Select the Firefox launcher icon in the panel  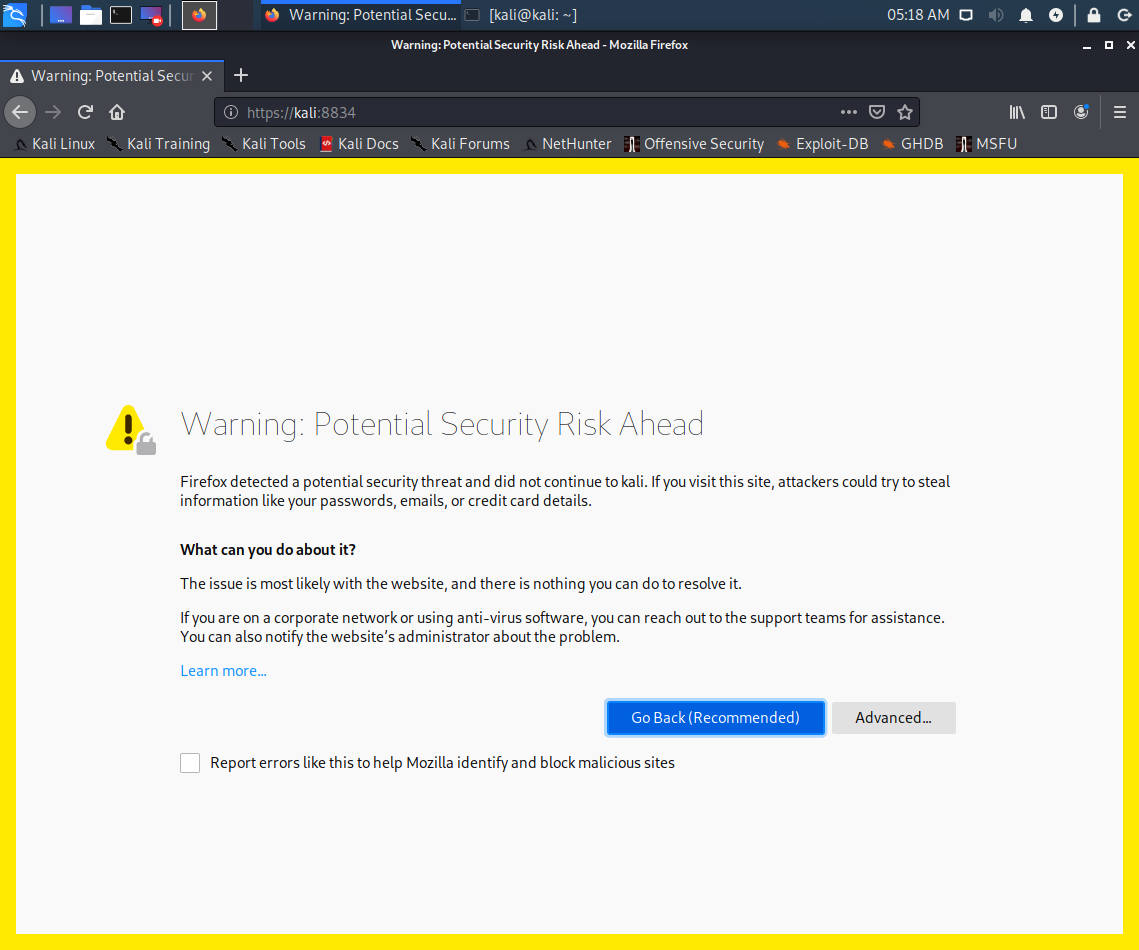point(199,15)
